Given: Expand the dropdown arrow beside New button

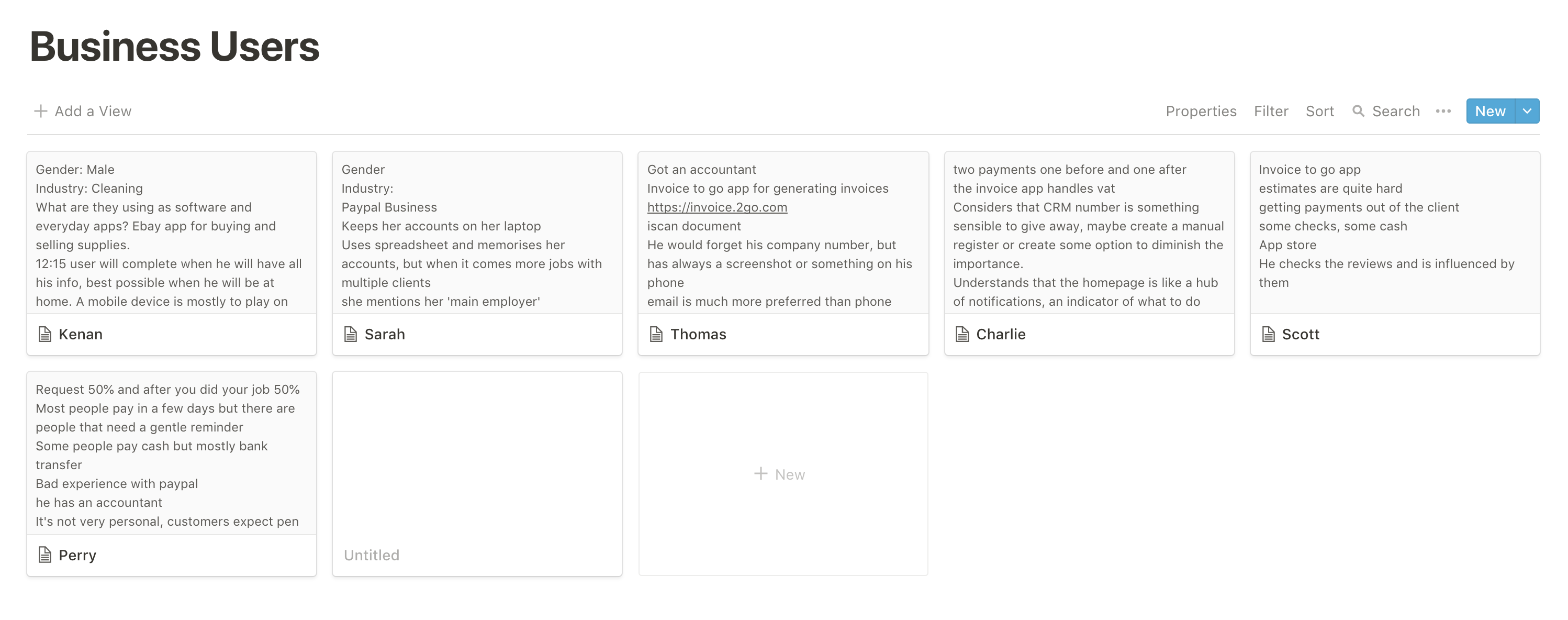Looking at the screenshot, I should click(x=1527, y=111).
